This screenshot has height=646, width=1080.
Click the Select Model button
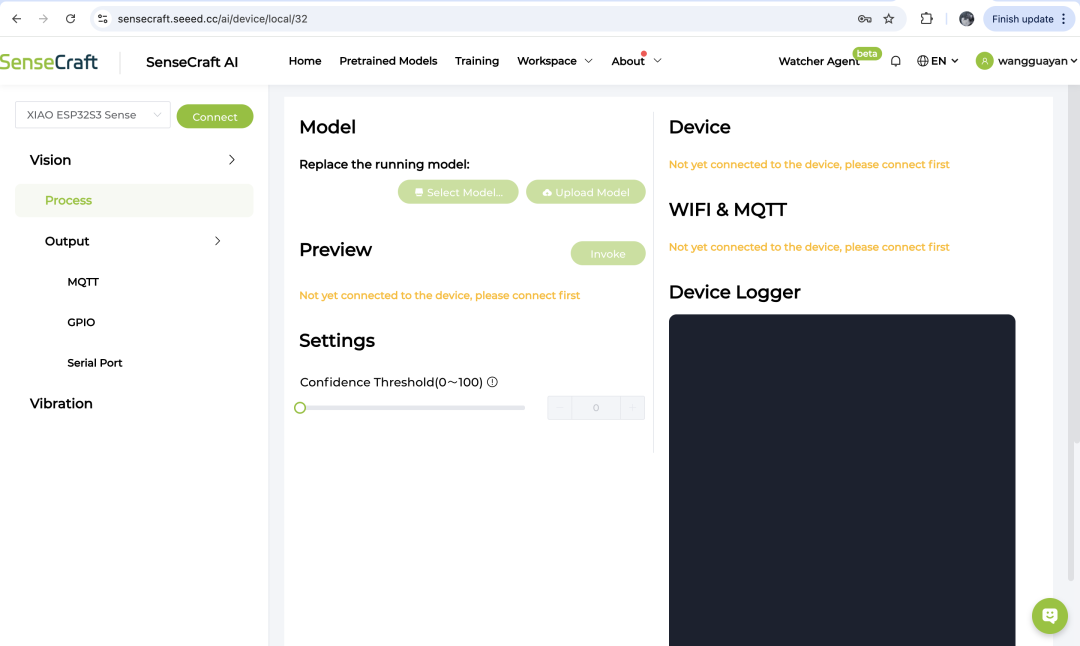coord(458,192)
